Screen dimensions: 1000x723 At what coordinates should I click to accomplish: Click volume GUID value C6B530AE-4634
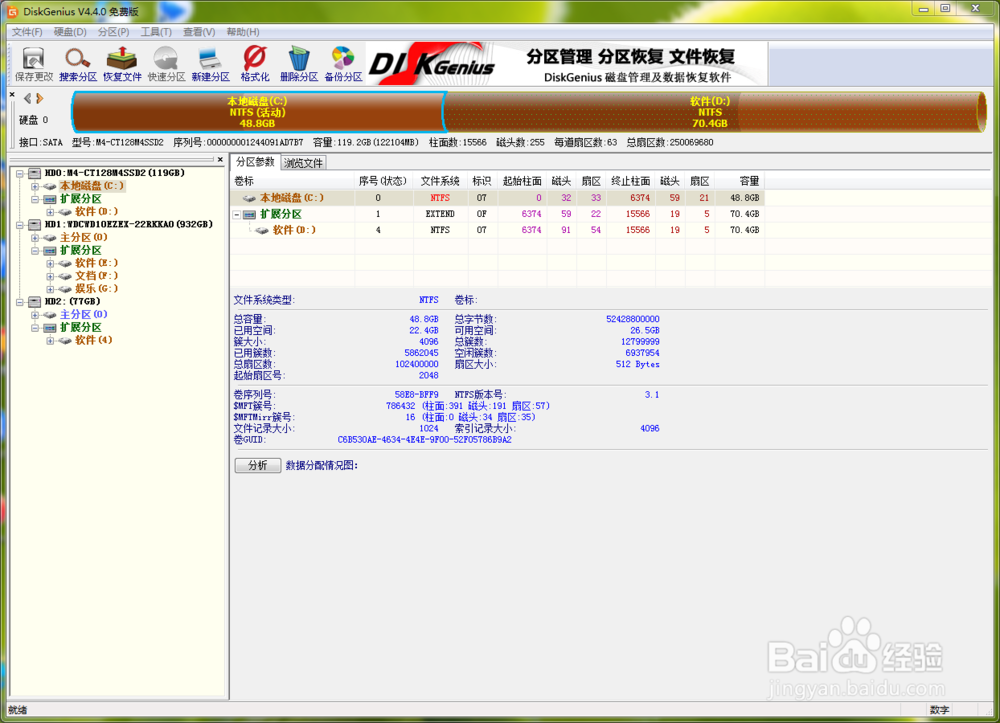[x=424, y=440]
